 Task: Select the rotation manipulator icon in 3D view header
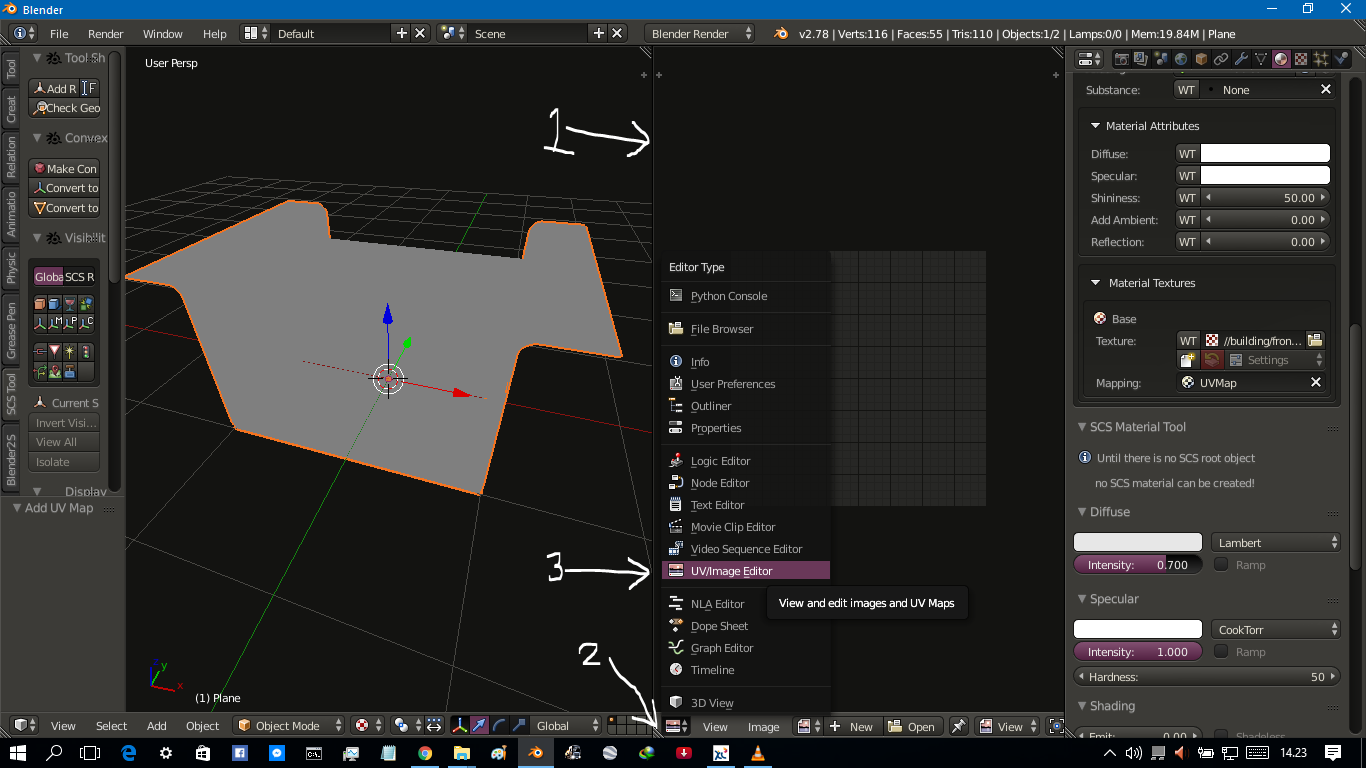click(499, 726)
